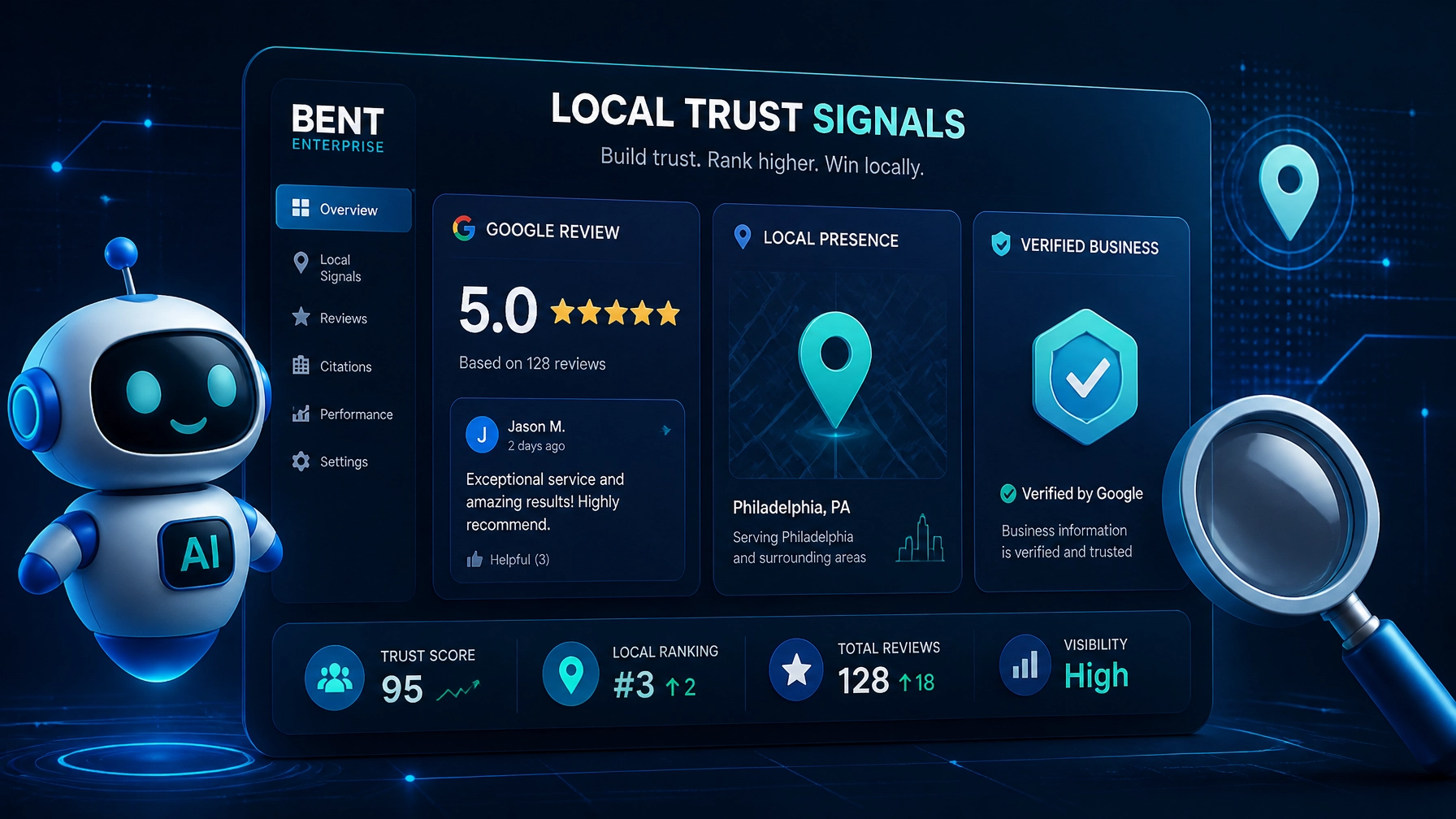Click the Trust Score people icon
1456x819 pixels.
click(x=335, y=678)
